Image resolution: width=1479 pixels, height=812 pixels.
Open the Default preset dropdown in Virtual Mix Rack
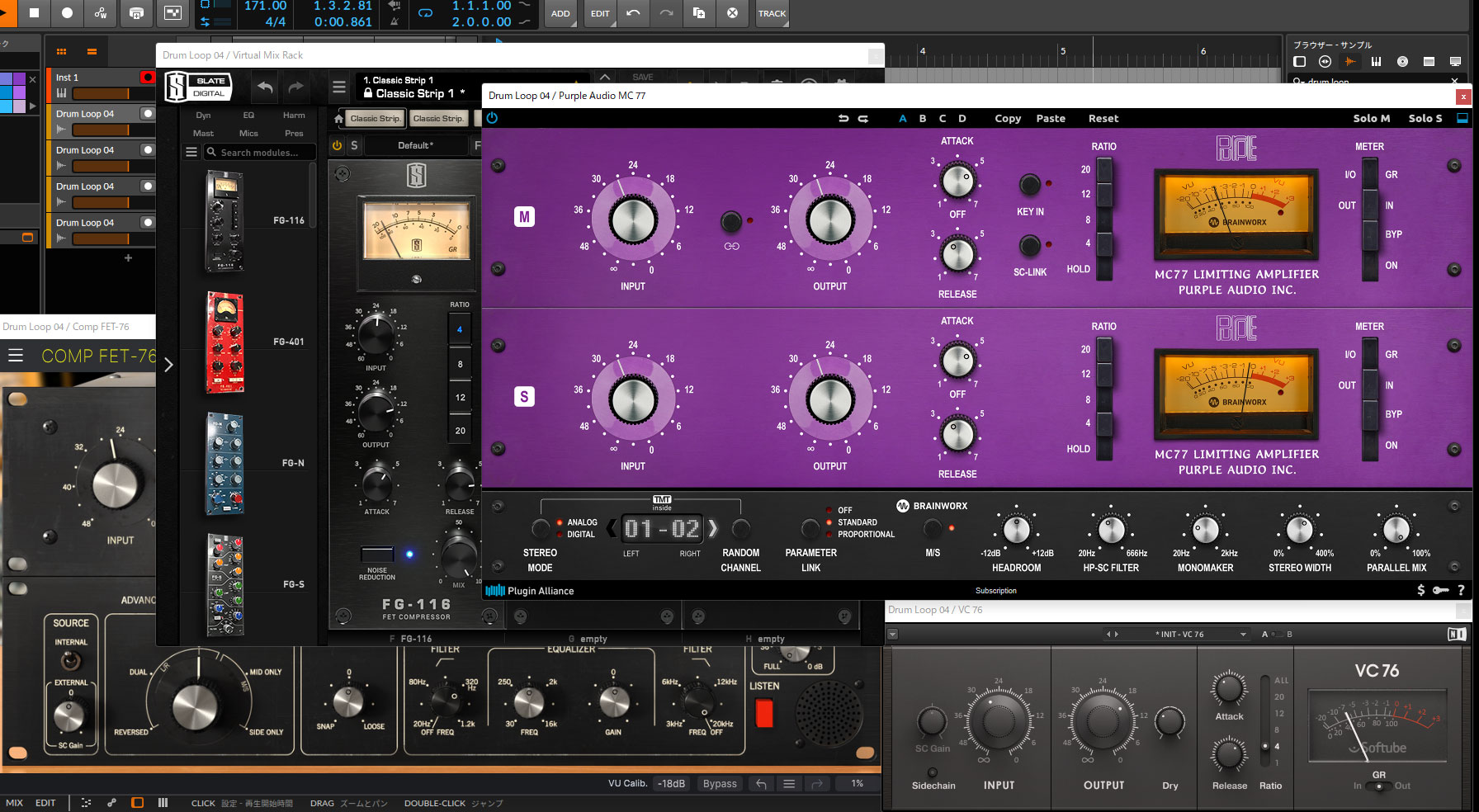[414, 145]
